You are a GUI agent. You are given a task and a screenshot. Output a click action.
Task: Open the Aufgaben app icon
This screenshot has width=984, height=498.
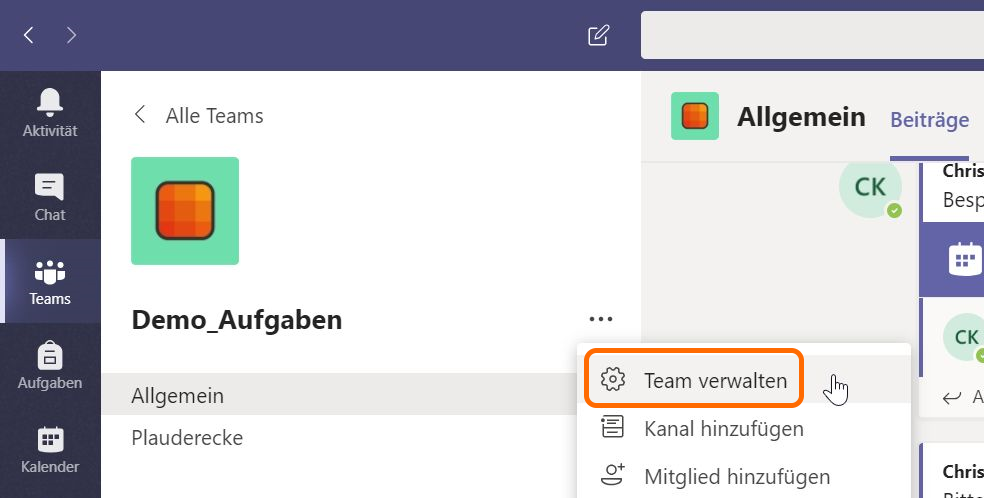click(x=50, y=365)
